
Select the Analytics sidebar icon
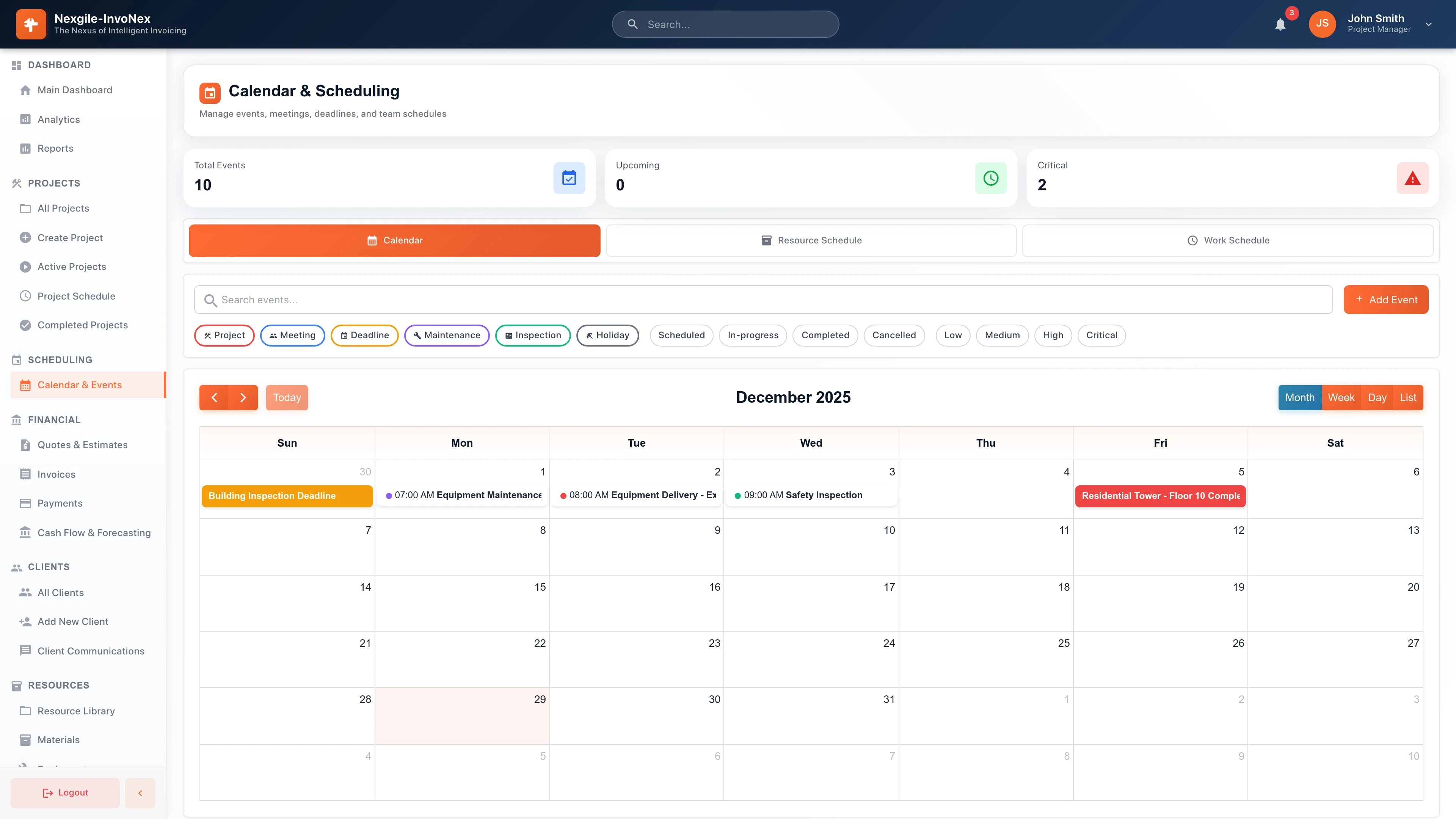25,119
